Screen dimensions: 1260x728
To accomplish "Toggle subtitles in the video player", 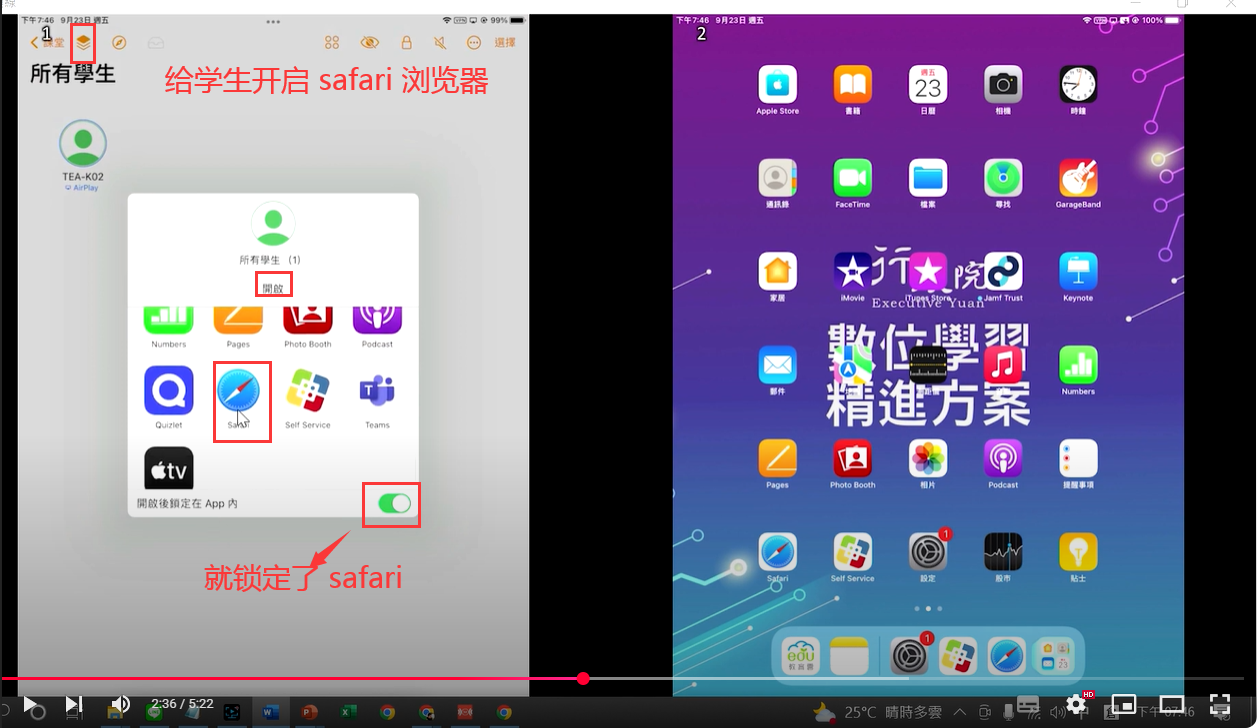I will point(1028,704).
